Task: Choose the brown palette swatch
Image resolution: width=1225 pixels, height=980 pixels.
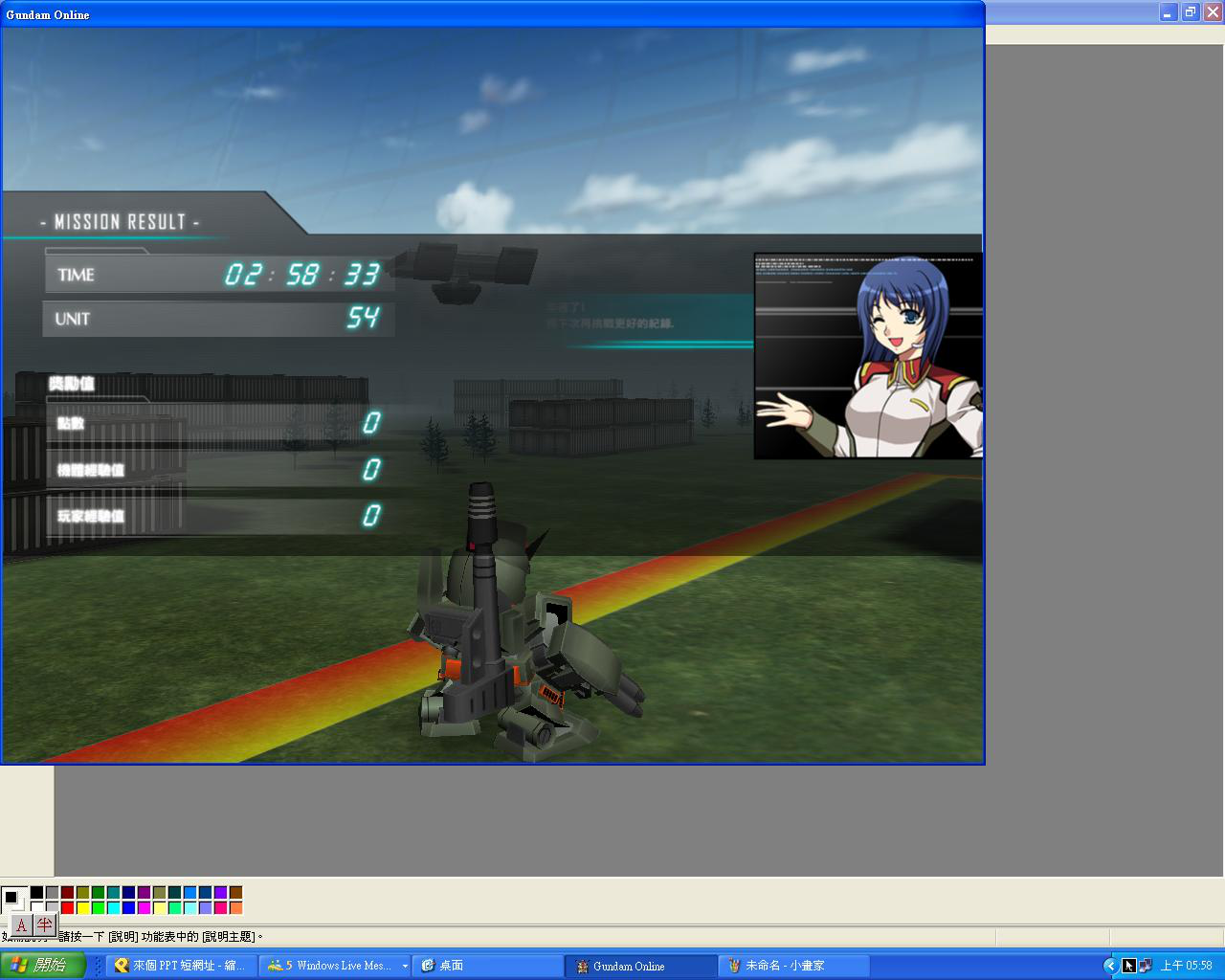Action: 235,893
